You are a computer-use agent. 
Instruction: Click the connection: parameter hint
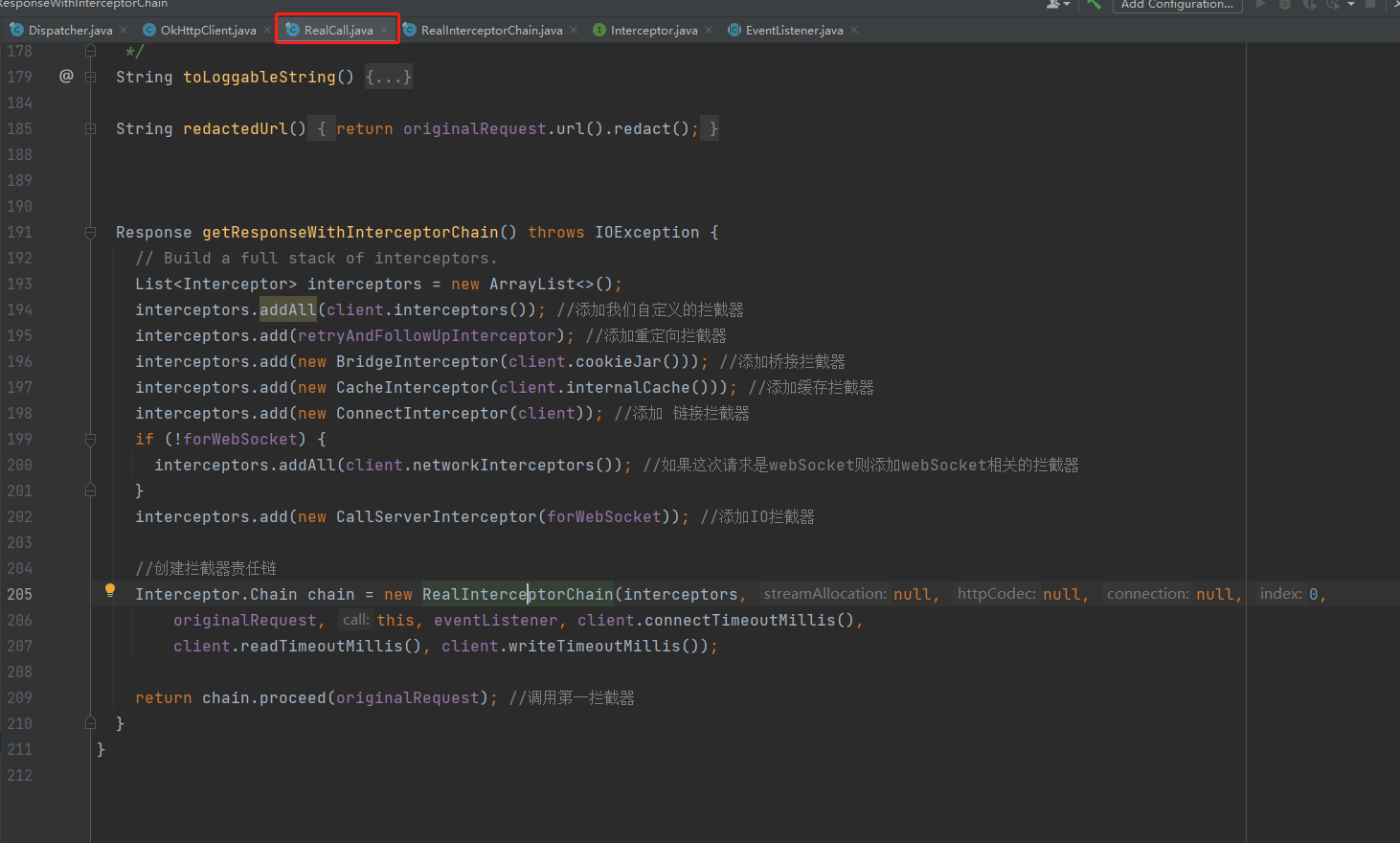point(1148,594)
